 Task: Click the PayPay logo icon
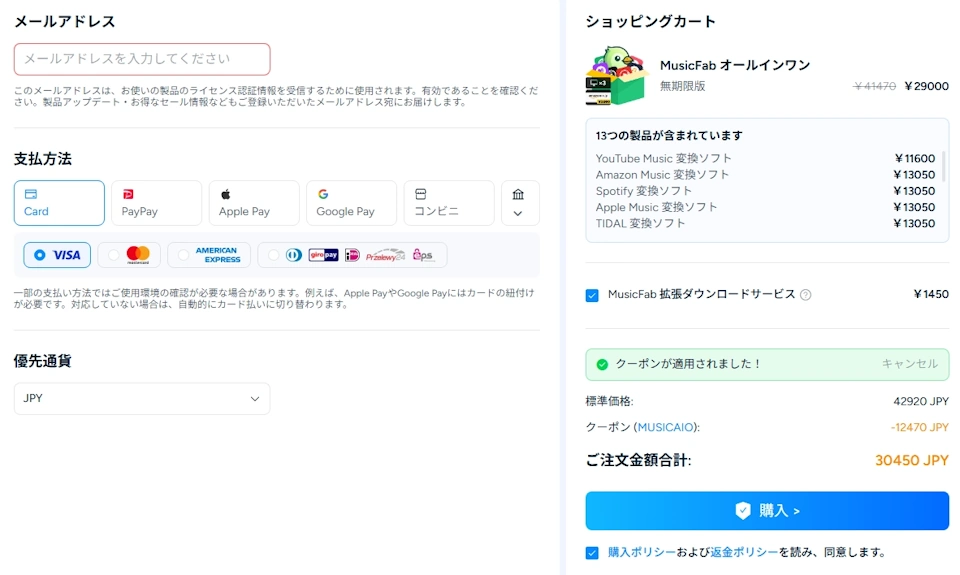128,194
